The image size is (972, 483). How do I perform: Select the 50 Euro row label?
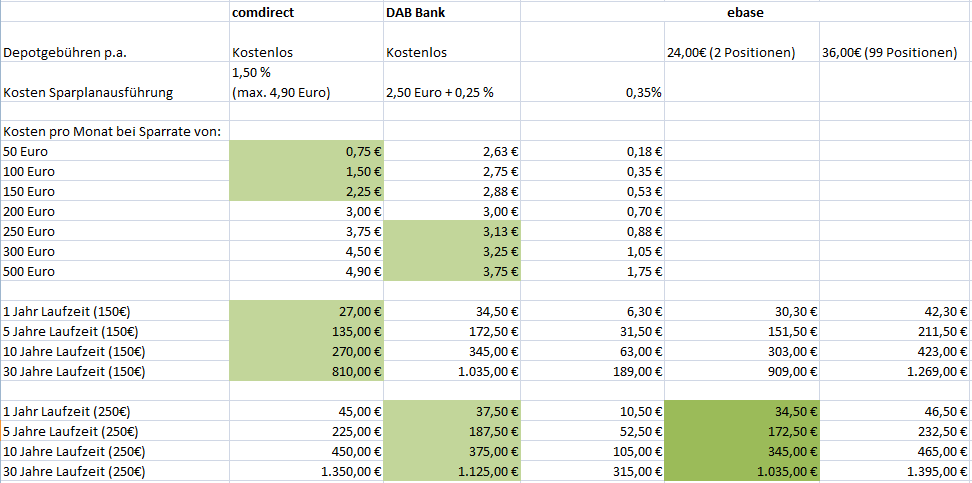point(115,151)
